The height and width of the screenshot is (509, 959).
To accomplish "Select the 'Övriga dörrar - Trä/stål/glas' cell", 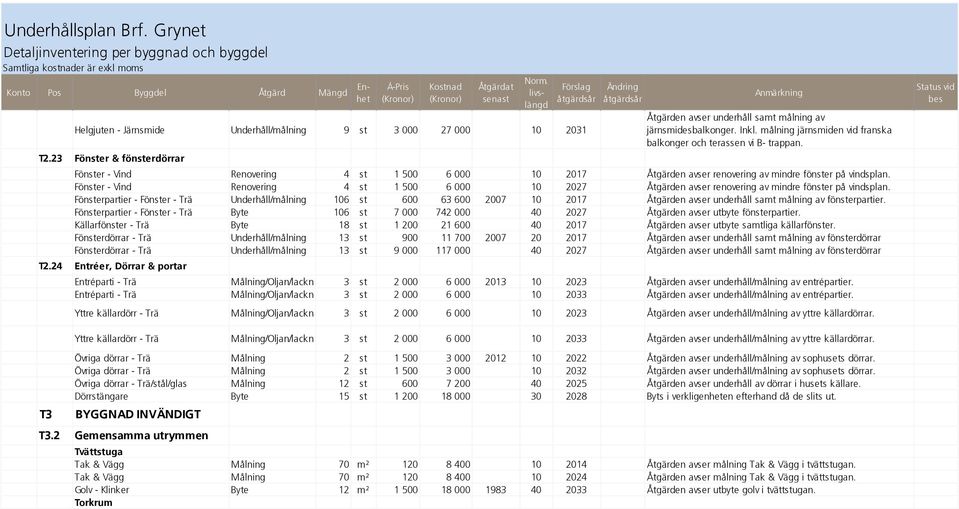I will [x=131, y=384].
